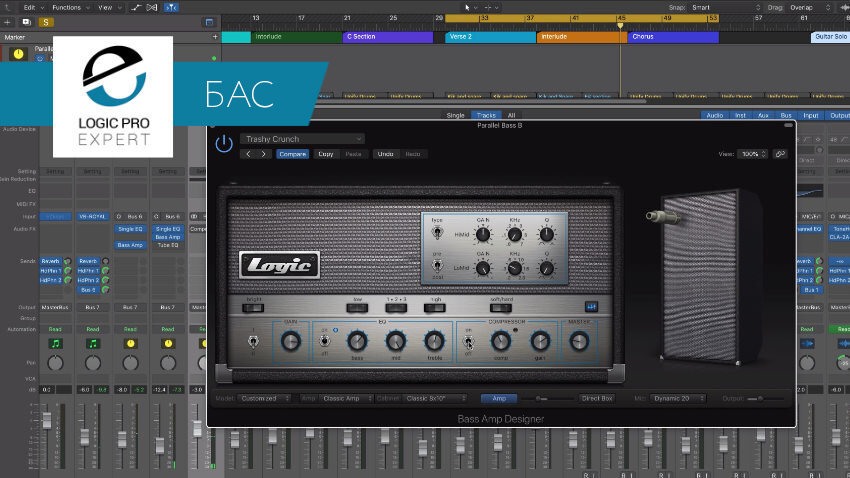Click the yellow knob icon on Bus 7 strip with Tube EQ
The height and width of the screenshot is (478, 850).
coord(168,344)
